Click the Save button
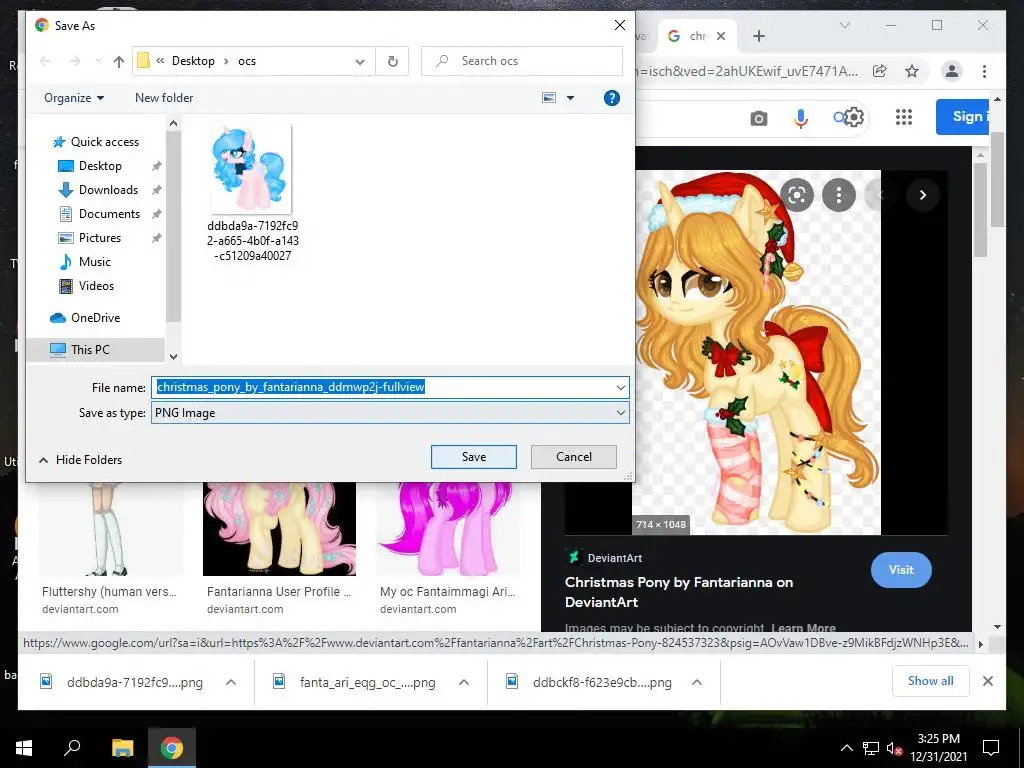The image size is (1024, 768). 473,456
